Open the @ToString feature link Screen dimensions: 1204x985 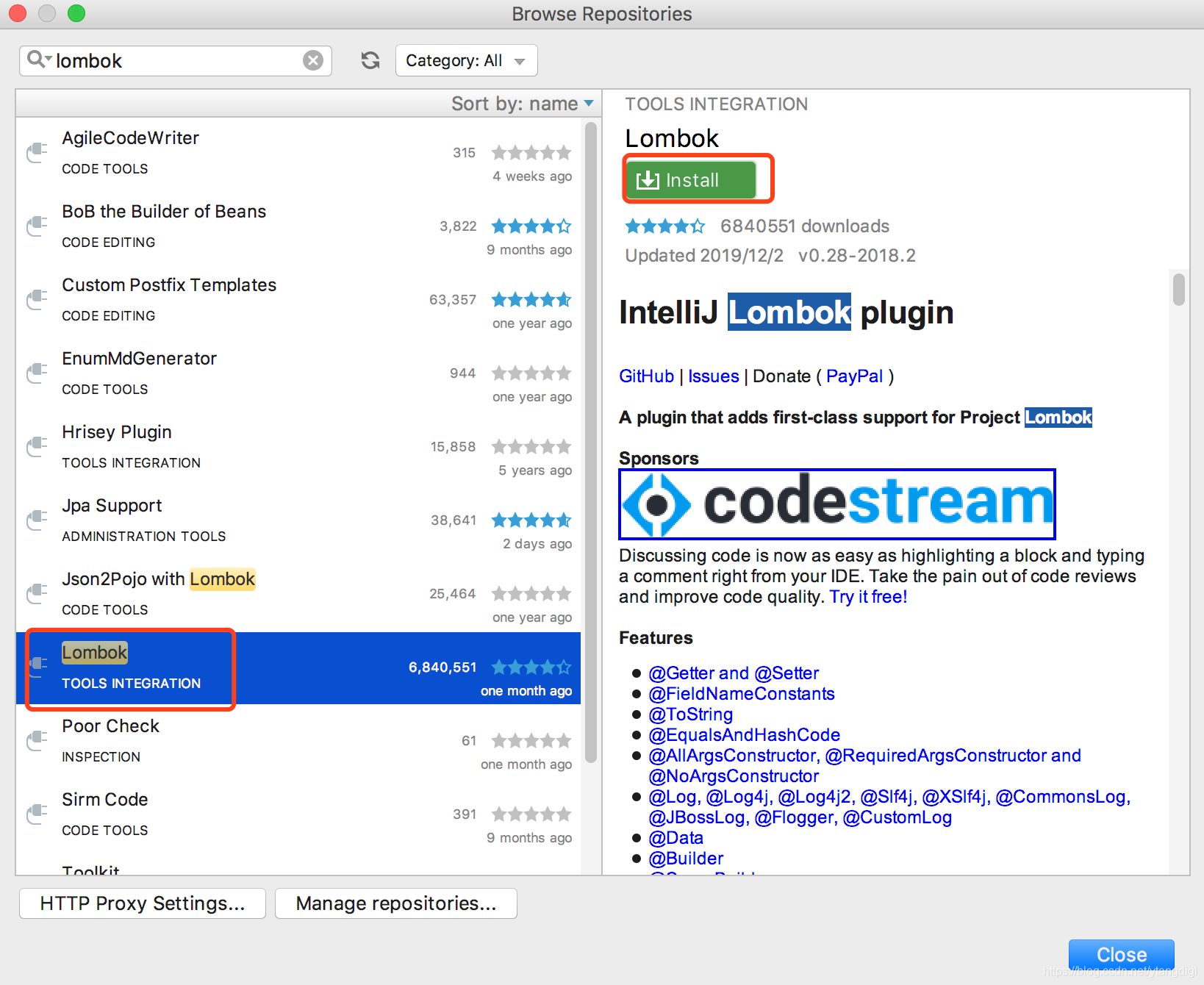(691, 714)
